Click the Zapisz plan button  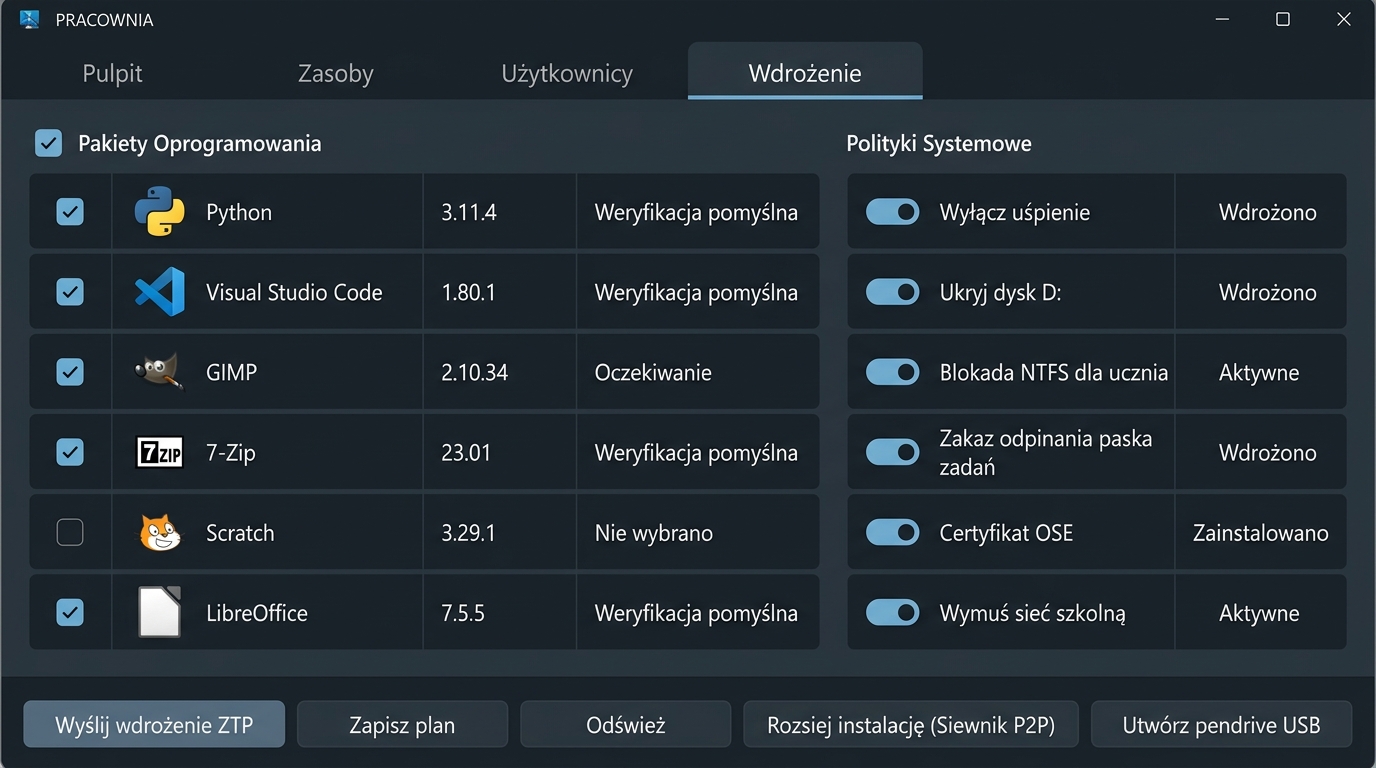[402, 725]
